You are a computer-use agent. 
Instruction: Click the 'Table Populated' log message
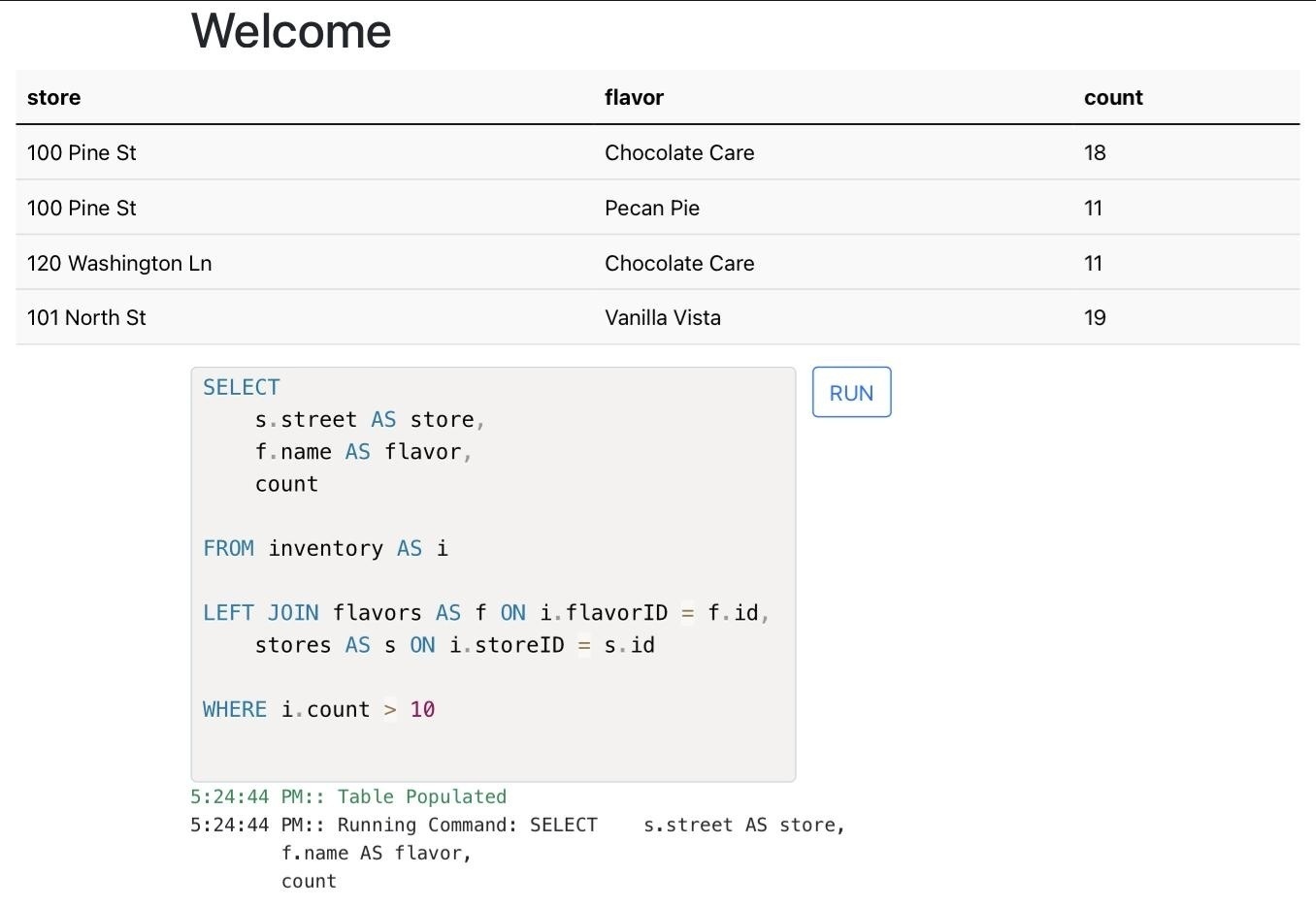pyautogui.click(x=348, y=796)
